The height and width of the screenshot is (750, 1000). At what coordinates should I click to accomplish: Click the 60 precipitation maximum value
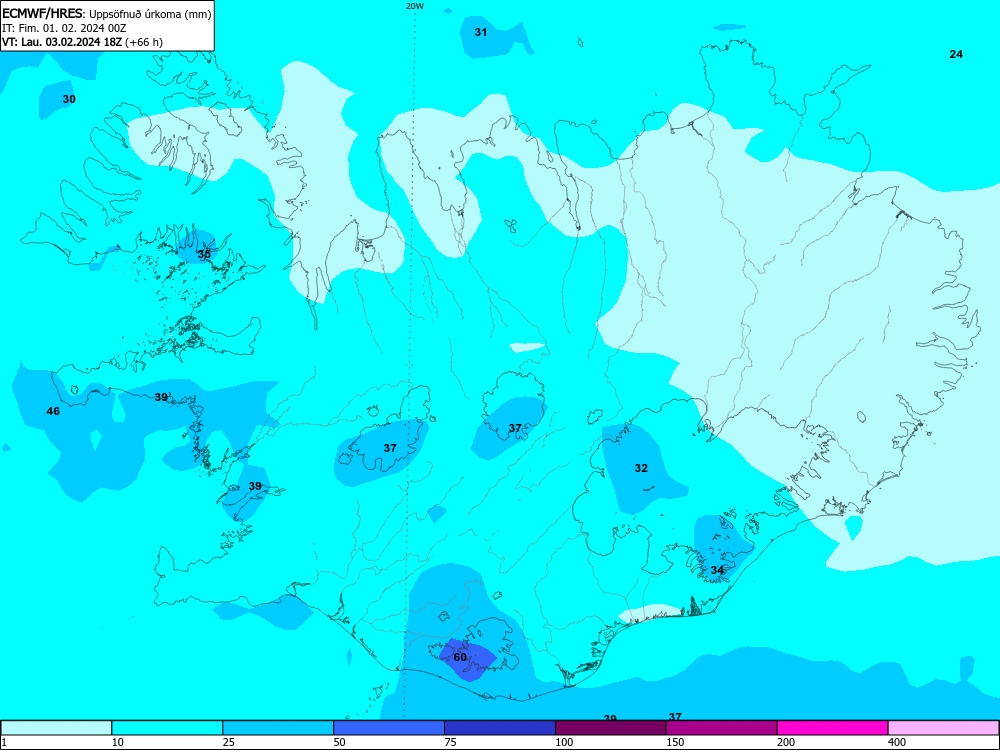[x=460, y=657]
